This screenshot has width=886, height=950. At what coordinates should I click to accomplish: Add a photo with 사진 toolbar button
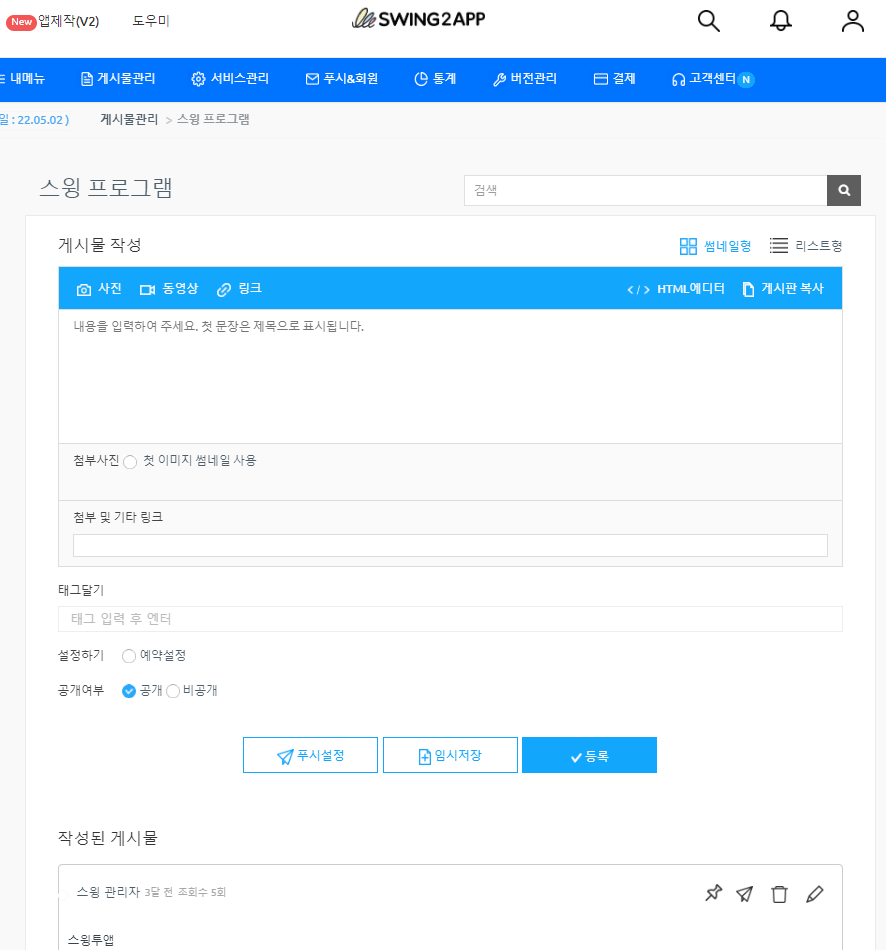[x=99, y=289]
